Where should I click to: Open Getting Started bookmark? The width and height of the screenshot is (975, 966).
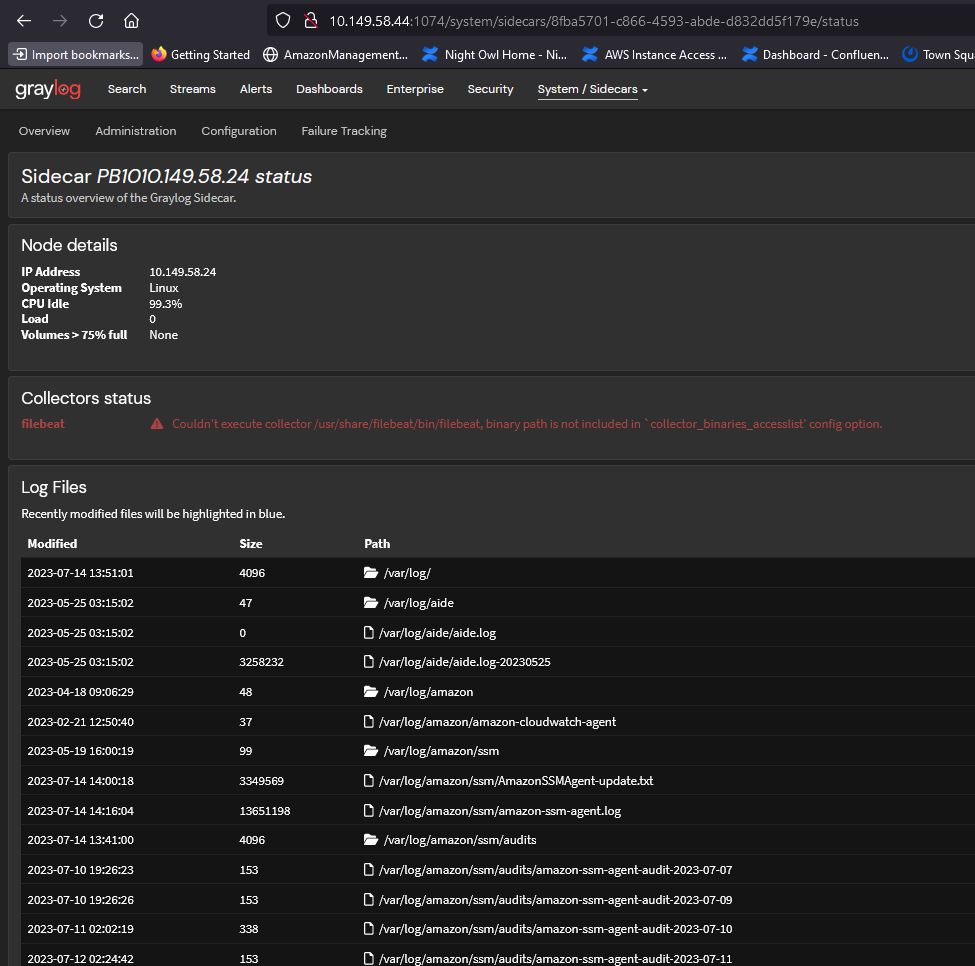pyautogui.click(x=200, y=55)
